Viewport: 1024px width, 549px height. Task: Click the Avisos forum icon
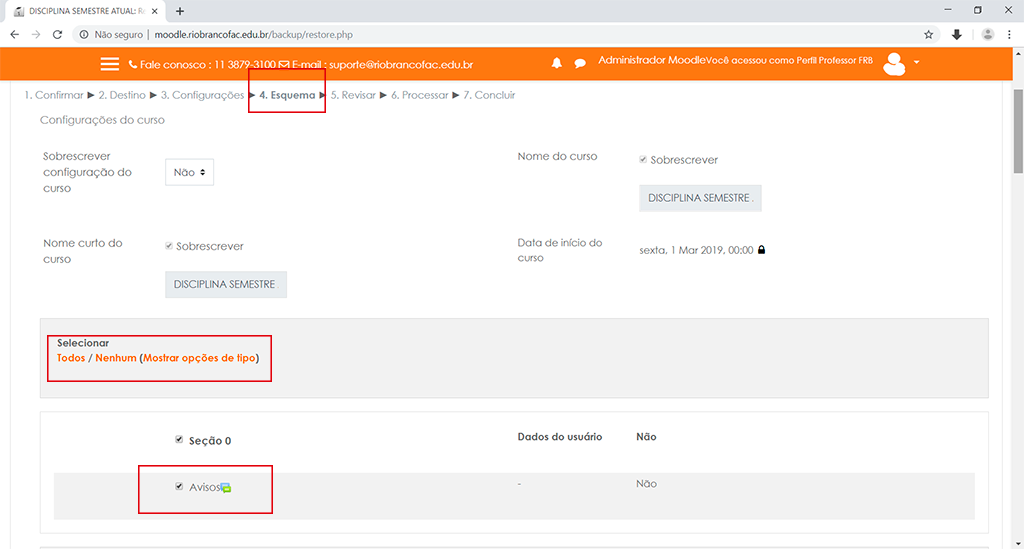[226, 488]
